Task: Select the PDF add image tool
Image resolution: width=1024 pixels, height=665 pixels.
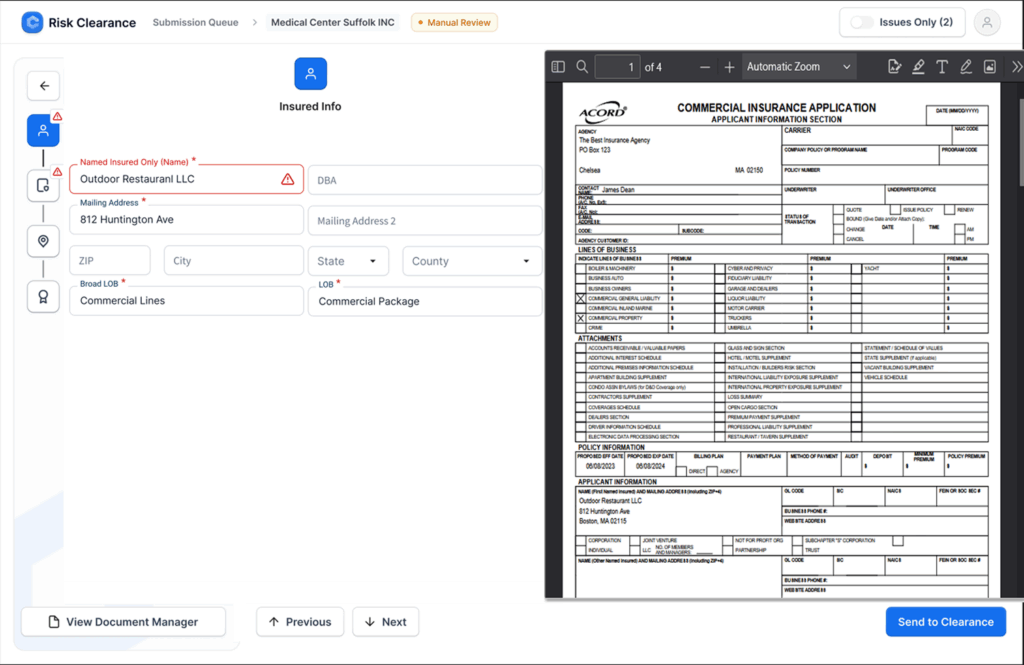Action: (990, 67)
